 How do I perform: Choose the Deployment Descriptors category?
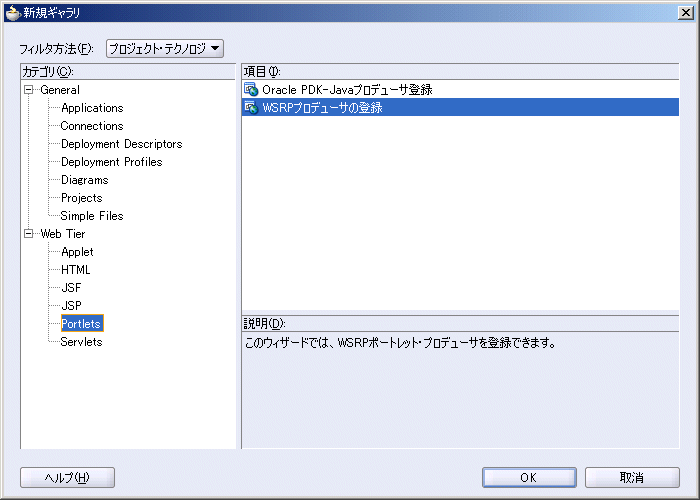(x=121, y=144)
